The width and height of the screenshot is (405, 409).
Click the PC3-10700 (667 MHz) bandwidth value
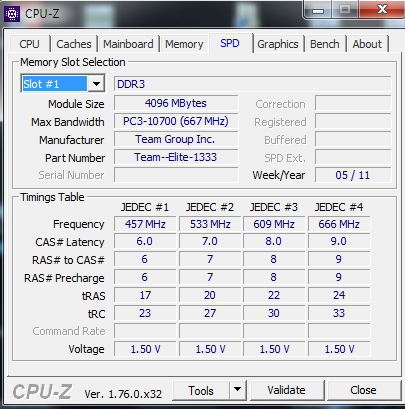click(x=176, y=121)
